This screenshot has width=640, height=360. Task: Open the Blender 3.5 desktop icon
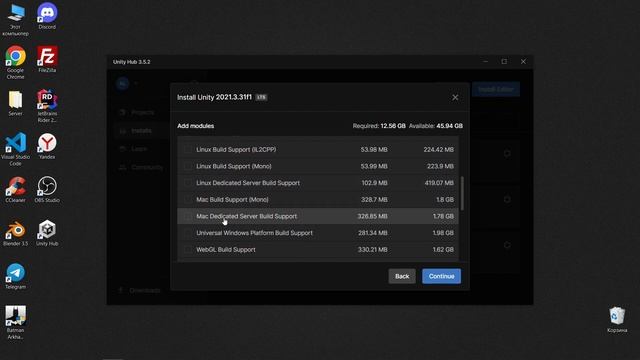16,233
